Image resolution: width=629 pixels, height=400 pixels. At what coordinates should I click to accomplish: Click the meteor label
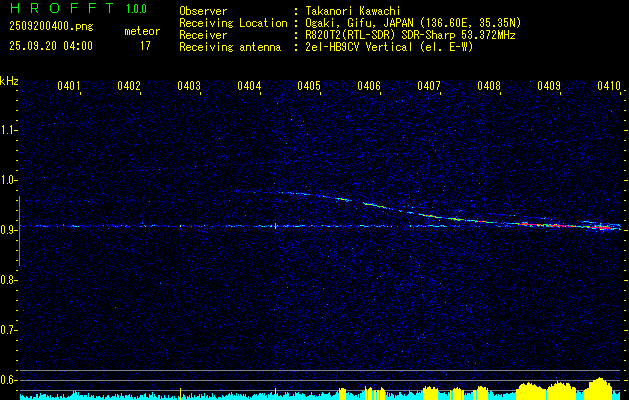pyautogui.click(x=142, y=31)
